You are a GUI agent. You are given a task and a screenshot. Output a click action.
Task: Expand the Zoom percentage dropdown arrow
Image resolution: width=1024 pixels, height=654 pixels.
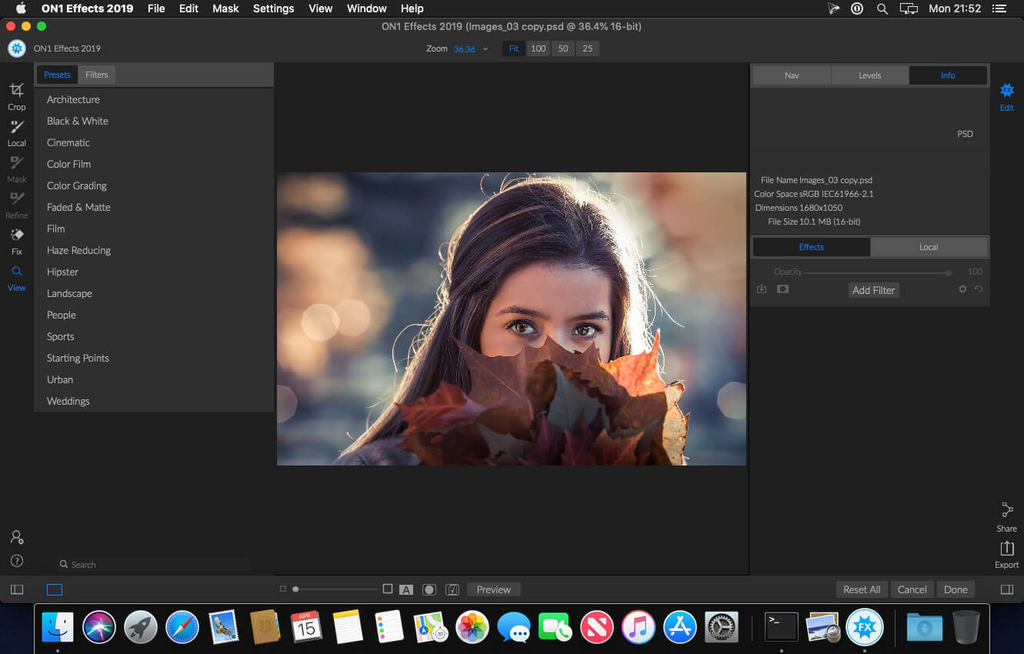tap(486, 49)
